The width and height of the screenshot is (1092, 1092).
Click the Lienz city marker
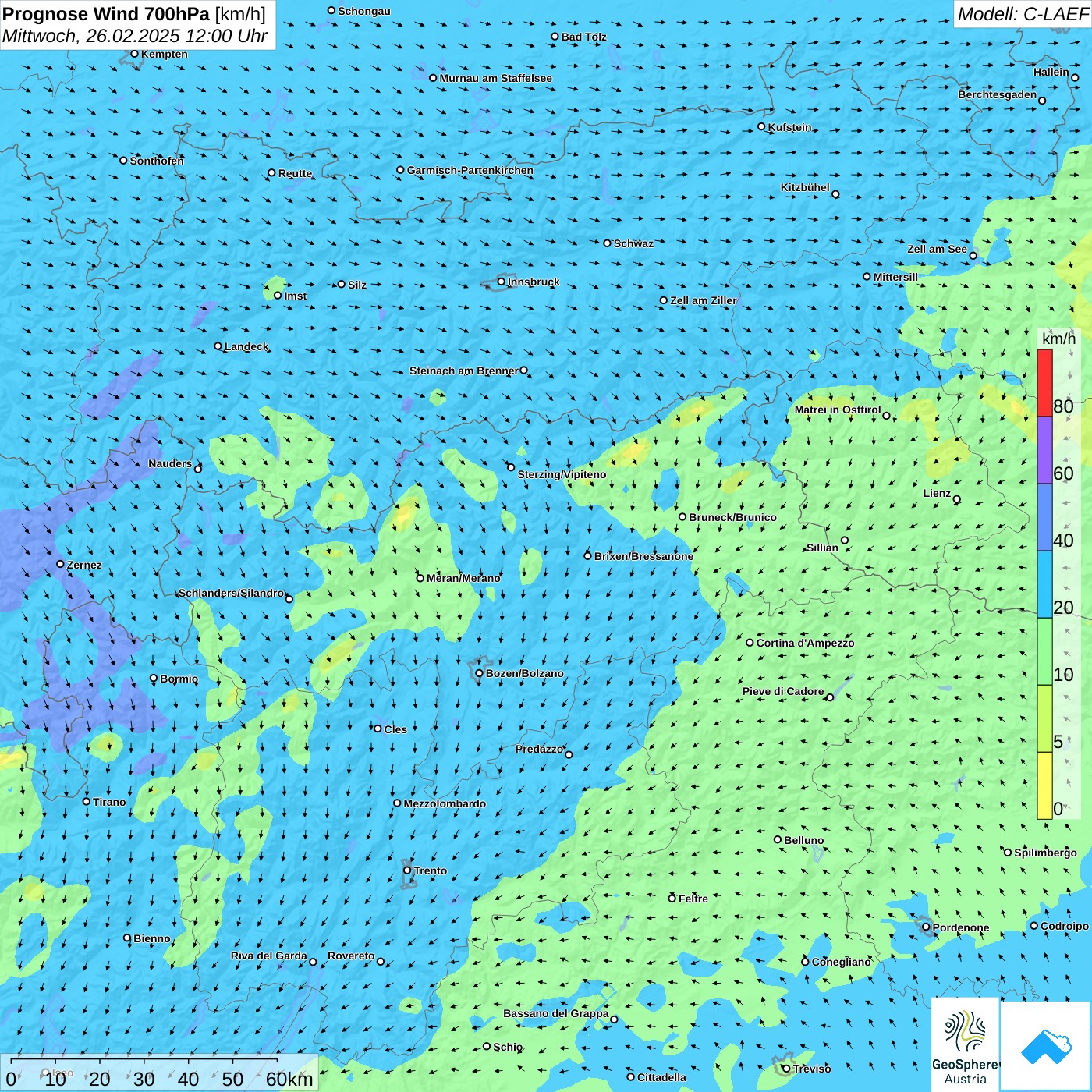point(957,499)
